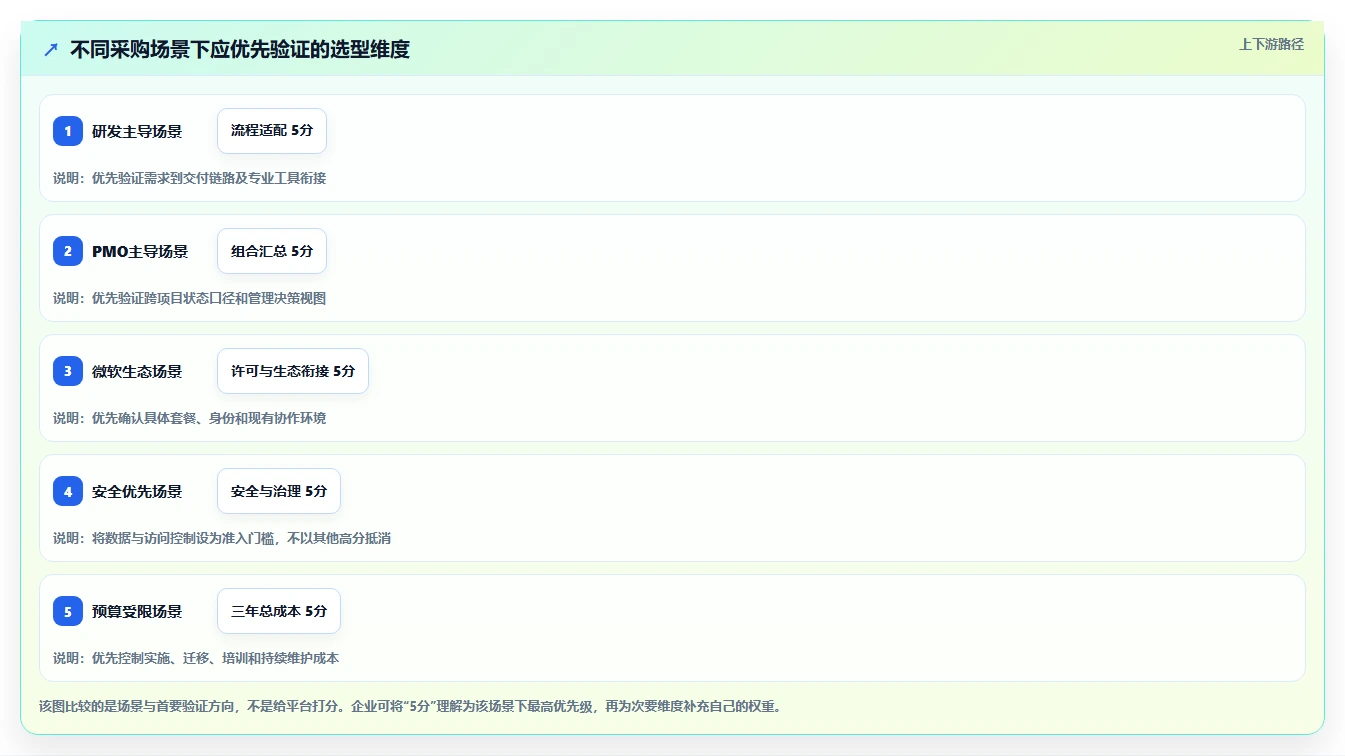Click the number 4 badge for 安全优先场景
The height and width of the screenshot is (756, 1345).
pyautogui.click(x=68, y=491)
